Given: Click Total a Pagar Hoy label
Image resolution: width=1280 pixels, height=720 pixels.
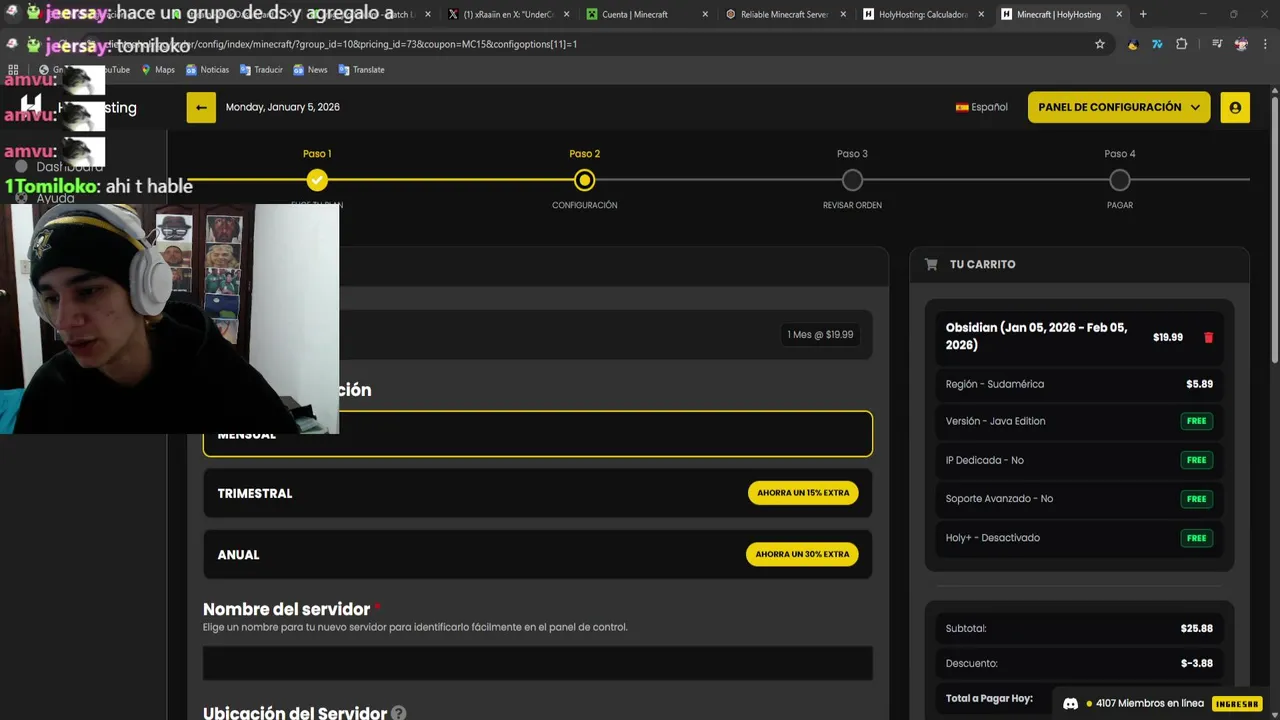Looking at the screenshot, I should pos(989,698).
